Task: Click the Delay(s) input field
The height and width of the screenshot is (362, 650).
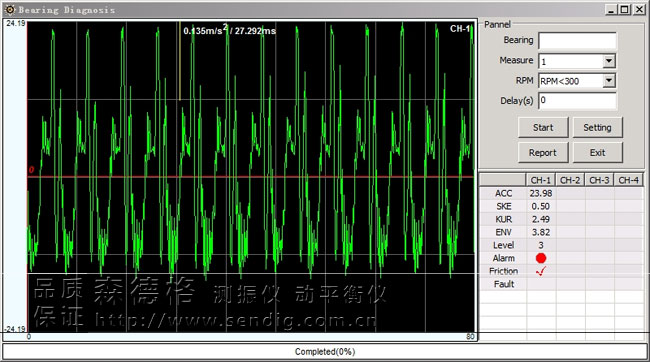Action: point(577,101)
